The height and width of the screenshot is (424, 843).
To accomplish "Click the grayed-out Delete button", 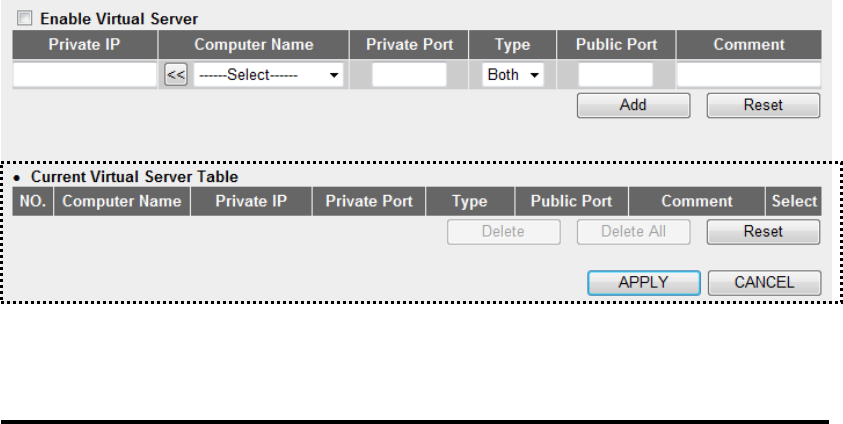I will pos(503,232).
